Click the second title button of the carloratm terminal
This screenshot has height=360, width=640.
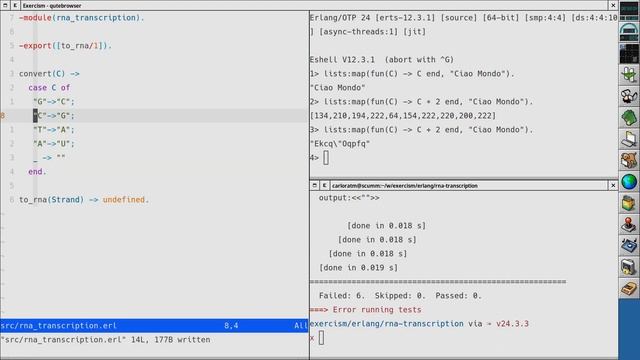click(x=324, y=185)
